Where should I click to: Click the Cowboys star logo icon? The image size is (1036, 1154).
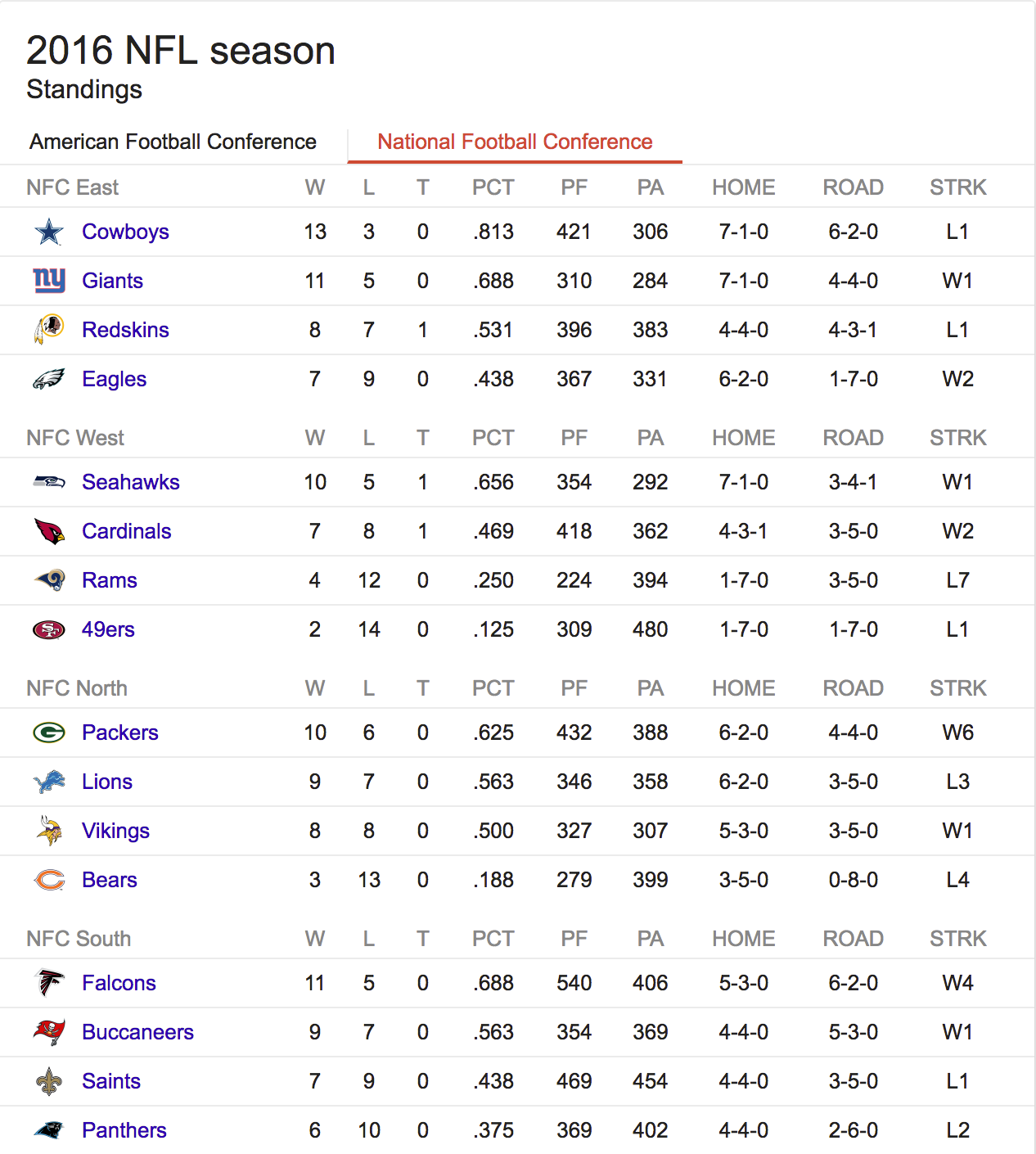click(x=49, y=232)
